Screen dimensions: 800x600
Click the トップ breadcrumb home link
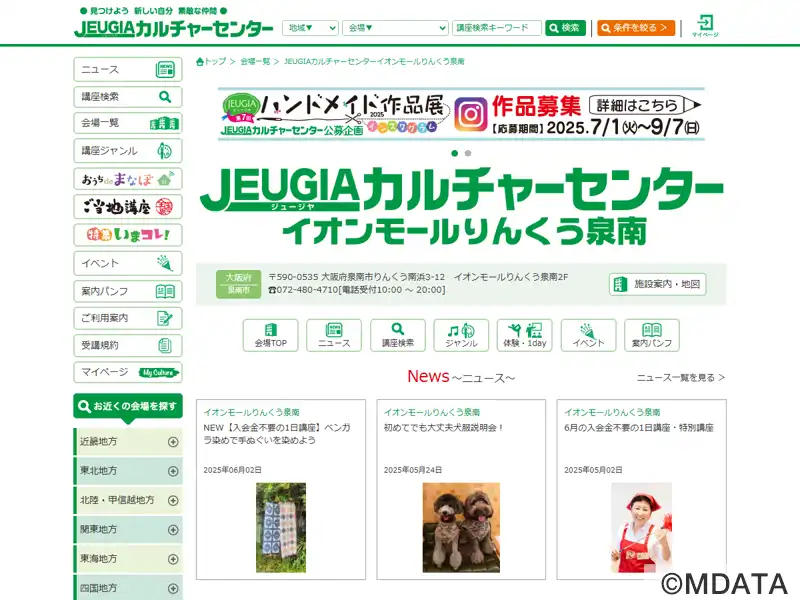coord(211,61)
